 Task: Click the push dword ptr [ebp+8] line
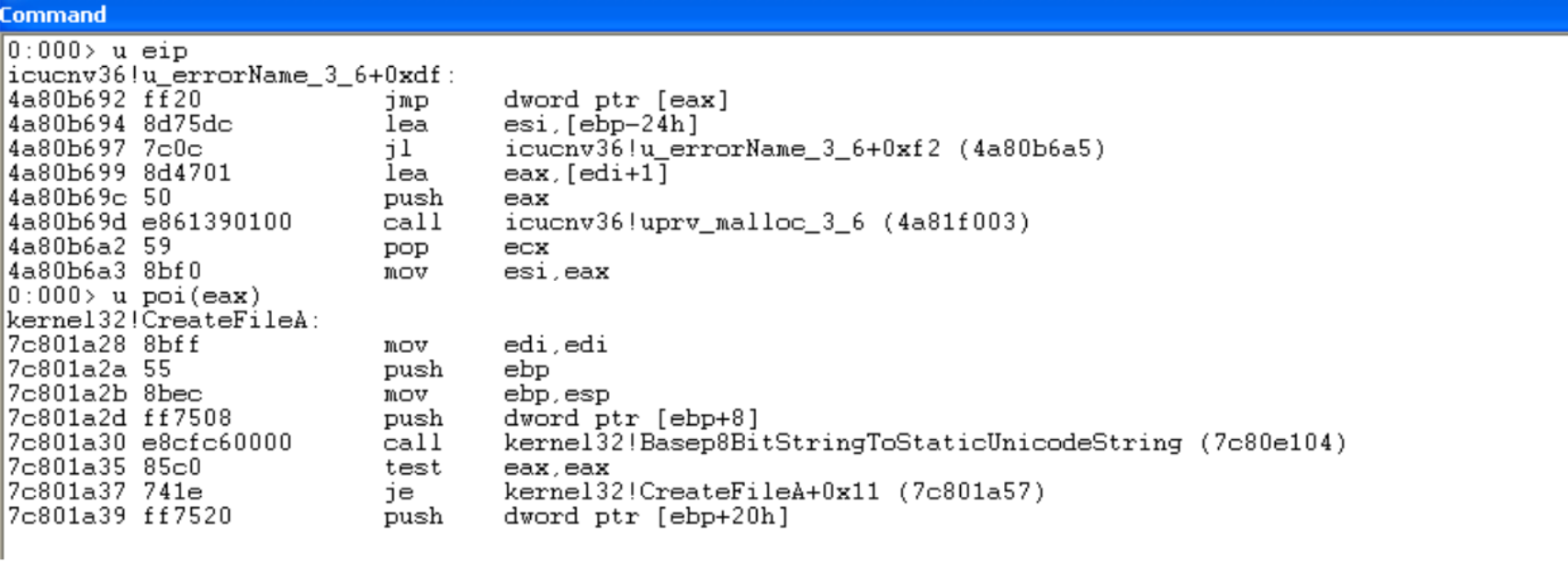(x=384, y=419)
